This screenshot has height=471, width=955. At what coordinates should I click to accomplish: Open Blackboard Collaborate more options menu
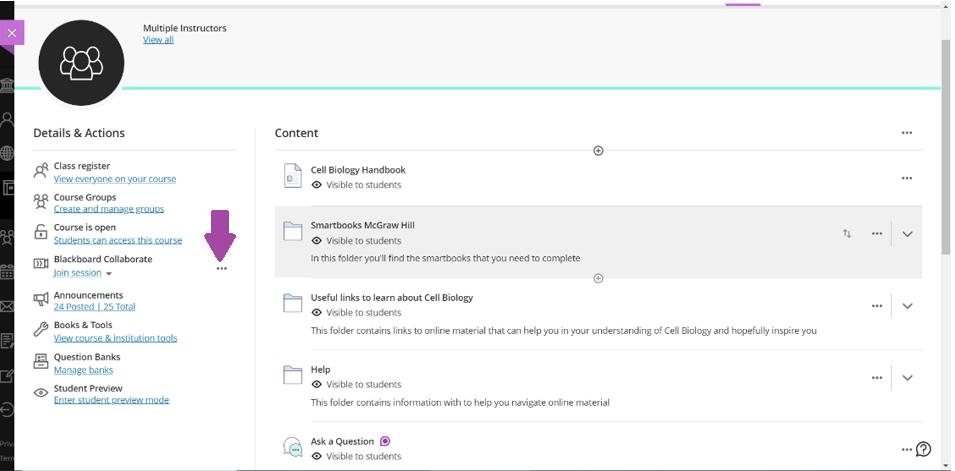coord(221,269)
